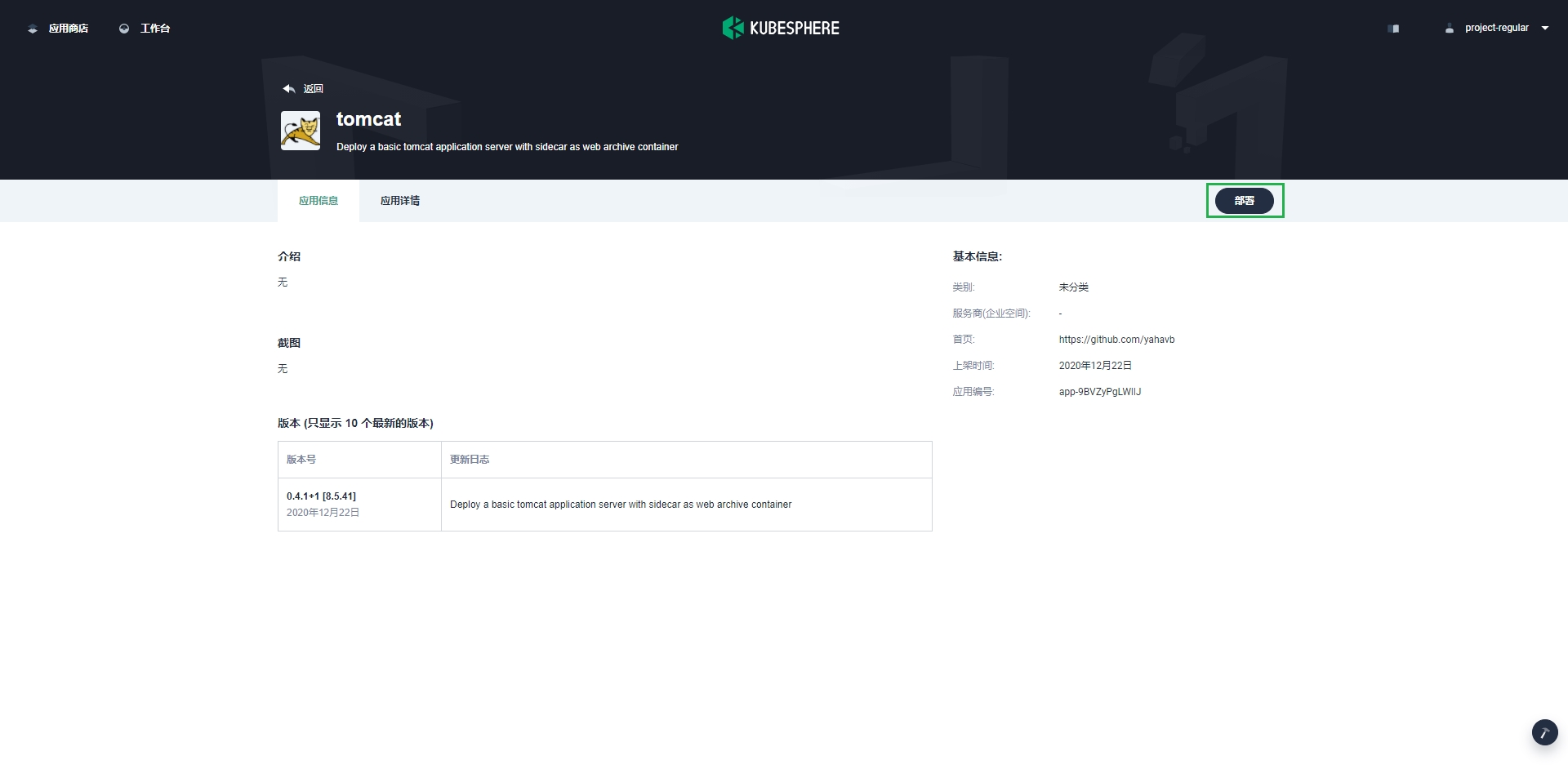Click the back arrow beside 返回
Screen dimensions: 1568x765
tap(287, 87)
